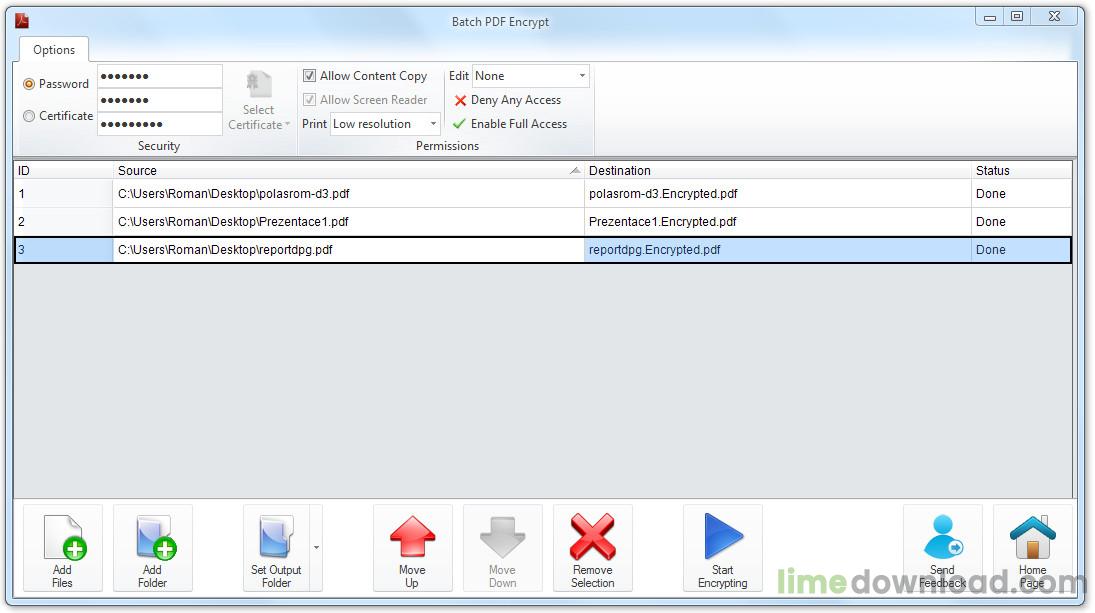This screenshot has width=1095, height=613.
Task: Sort the list by Source column header
Action: (340, 171)
